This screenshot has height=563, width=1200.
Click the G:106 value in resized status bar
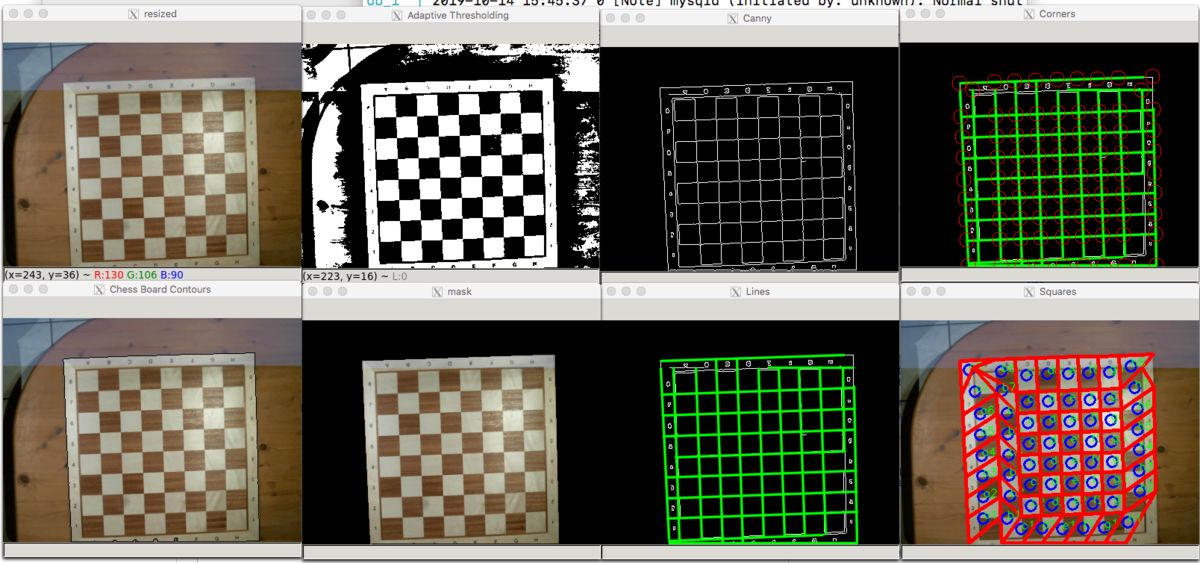141,275
